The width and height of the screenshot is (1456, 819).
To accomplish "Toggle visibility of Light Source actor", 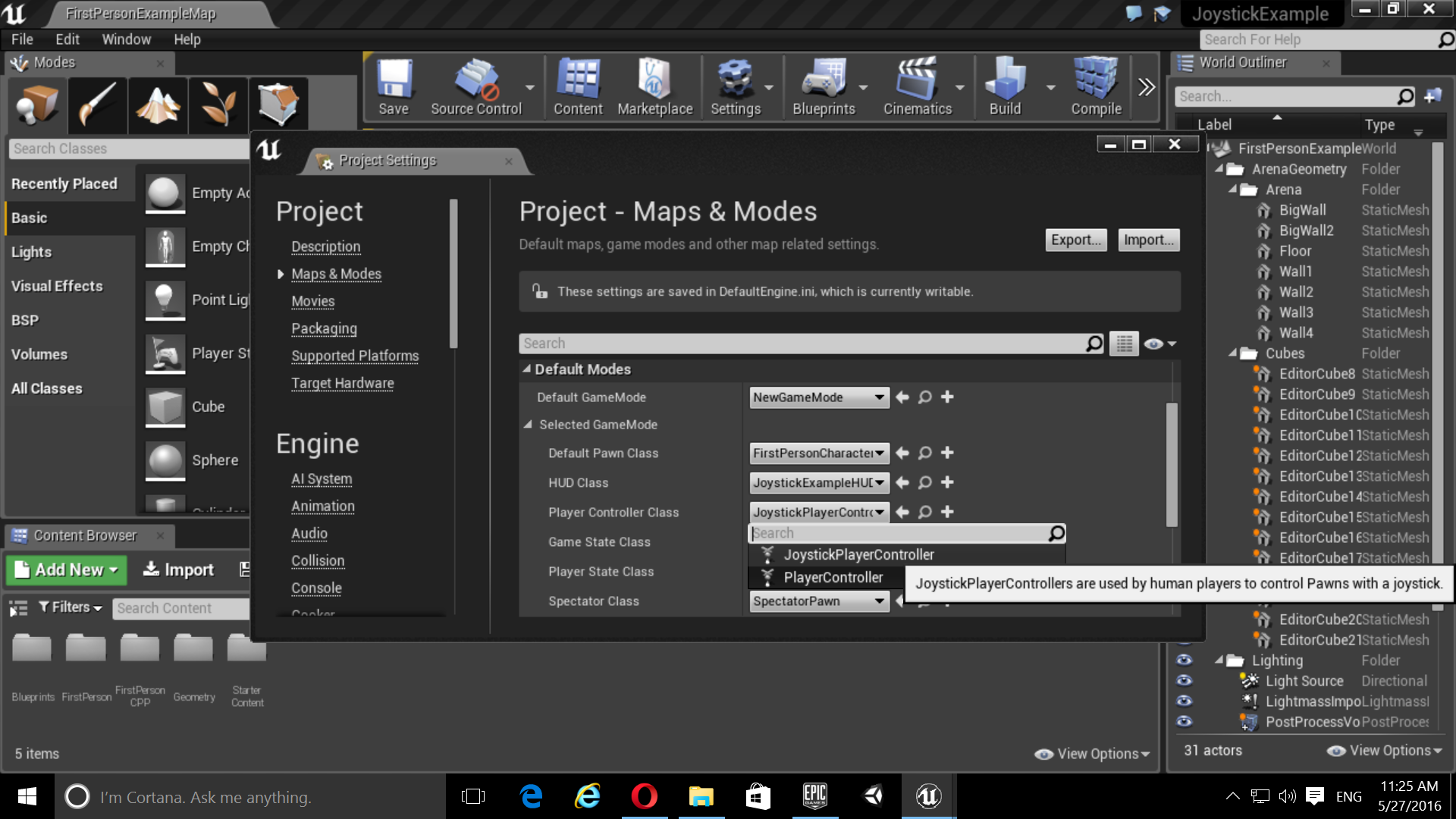I will point(1184,680).
